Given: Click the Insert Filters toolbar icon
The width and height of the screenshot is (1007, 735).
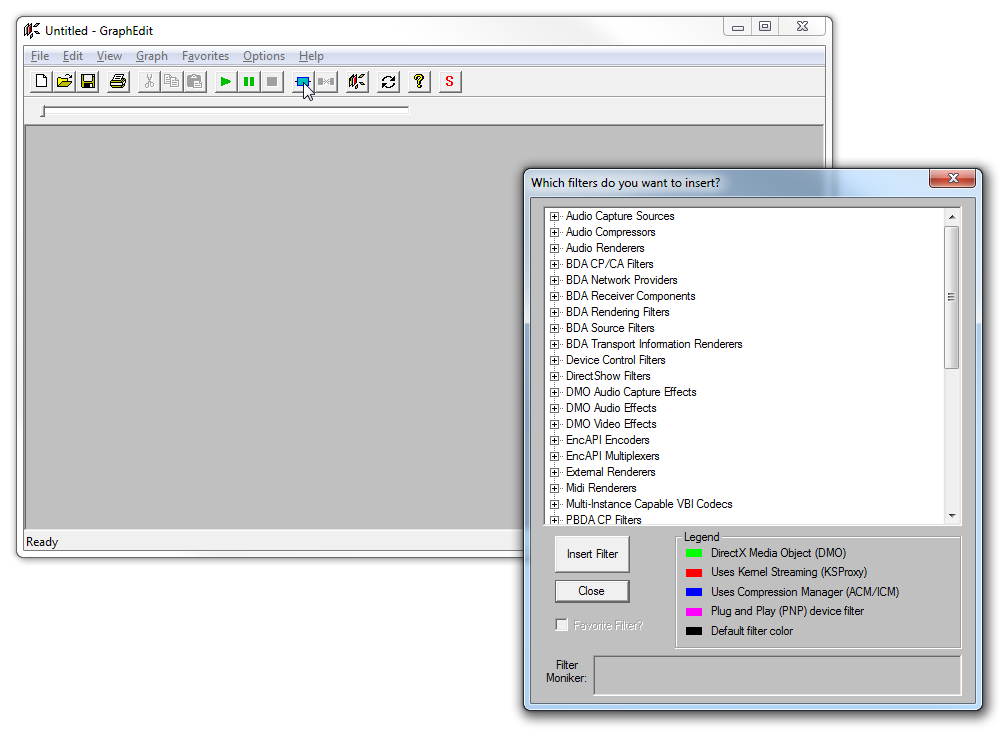Looking at the screenshot, I should [x=302, y=82].
